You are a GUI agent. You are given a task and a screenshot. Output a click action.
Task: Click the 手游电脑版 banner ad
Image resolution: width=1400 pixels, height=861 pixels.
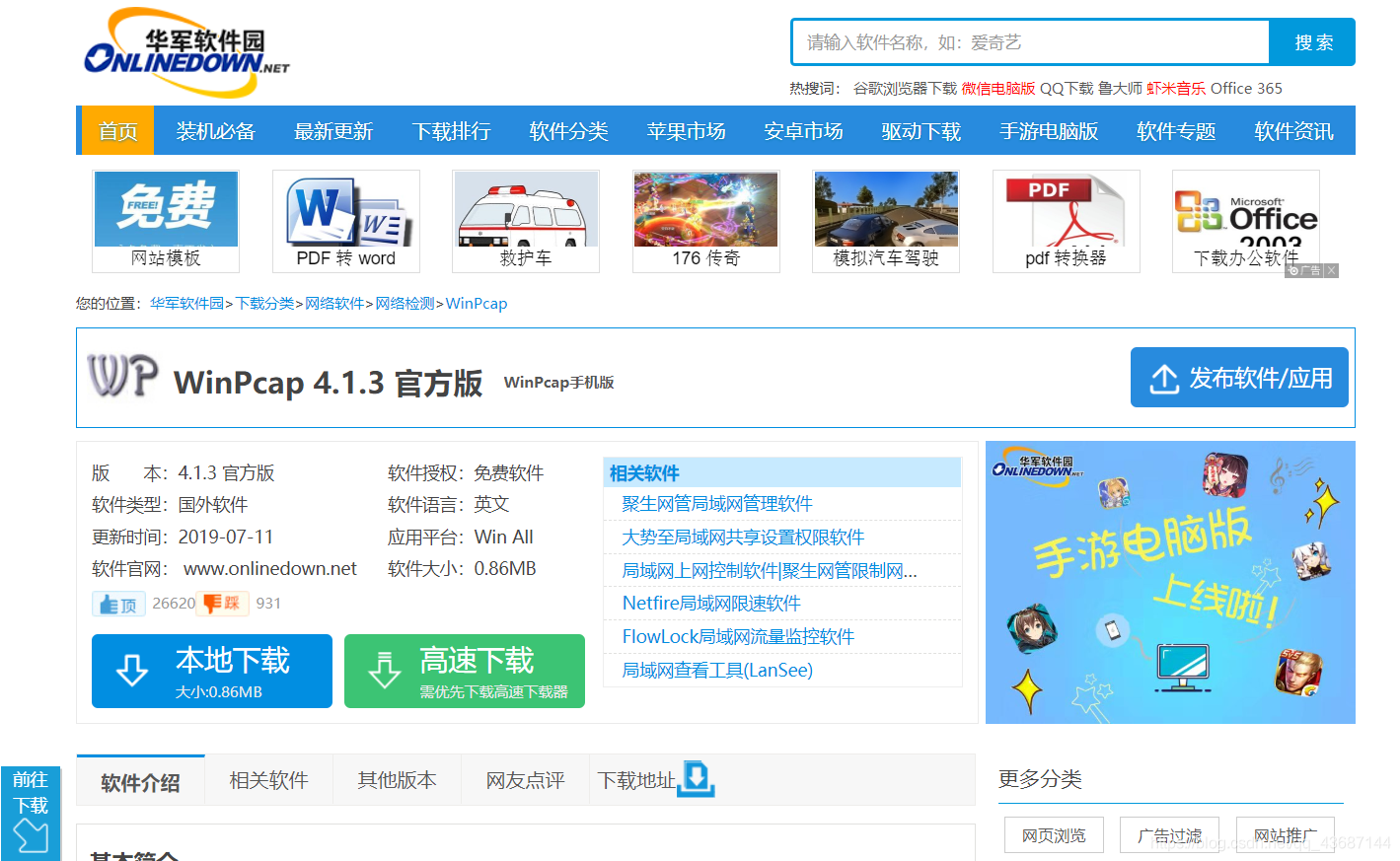(1170, 582)
